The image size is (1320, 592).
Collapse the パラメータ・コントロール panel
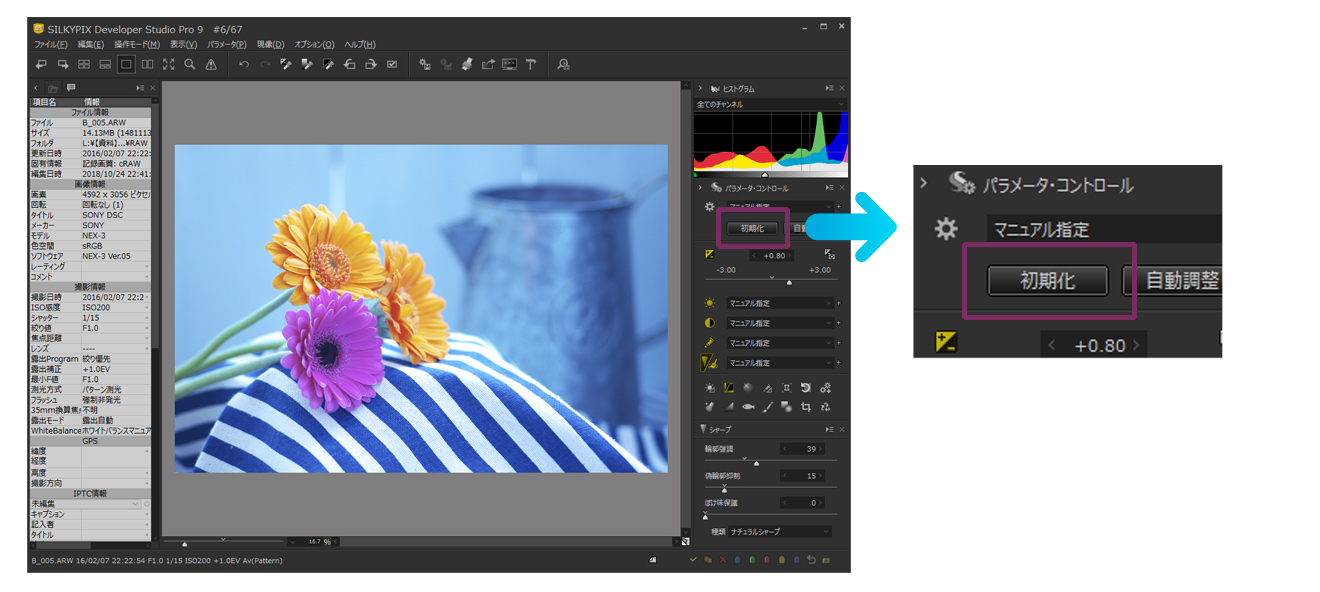(x=700, y=188)
